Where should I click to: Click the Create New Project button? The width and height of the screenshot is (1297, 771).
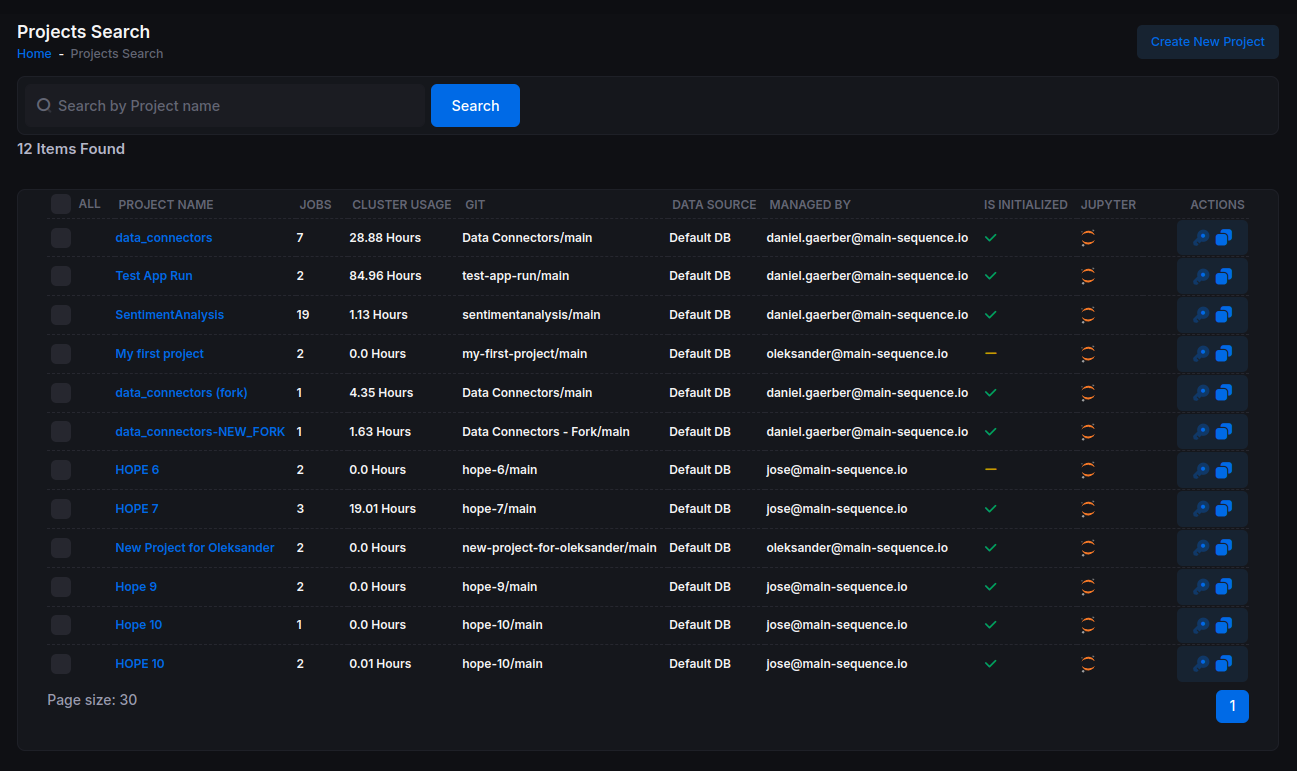point(1207,42)
